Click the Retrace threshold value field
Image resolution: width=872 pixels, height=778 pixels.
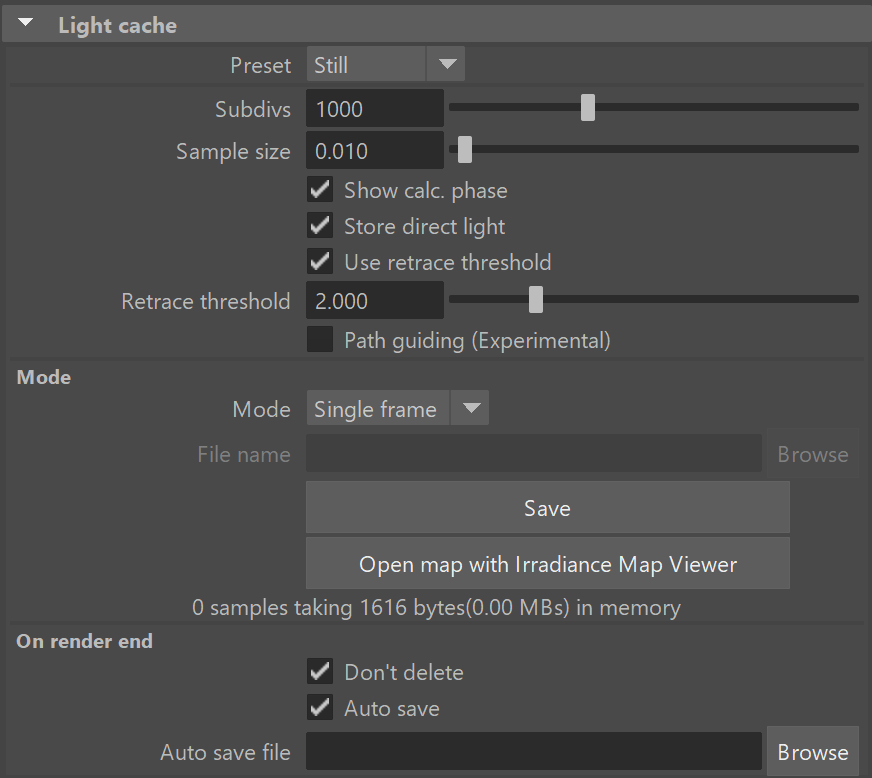[375, 301]
